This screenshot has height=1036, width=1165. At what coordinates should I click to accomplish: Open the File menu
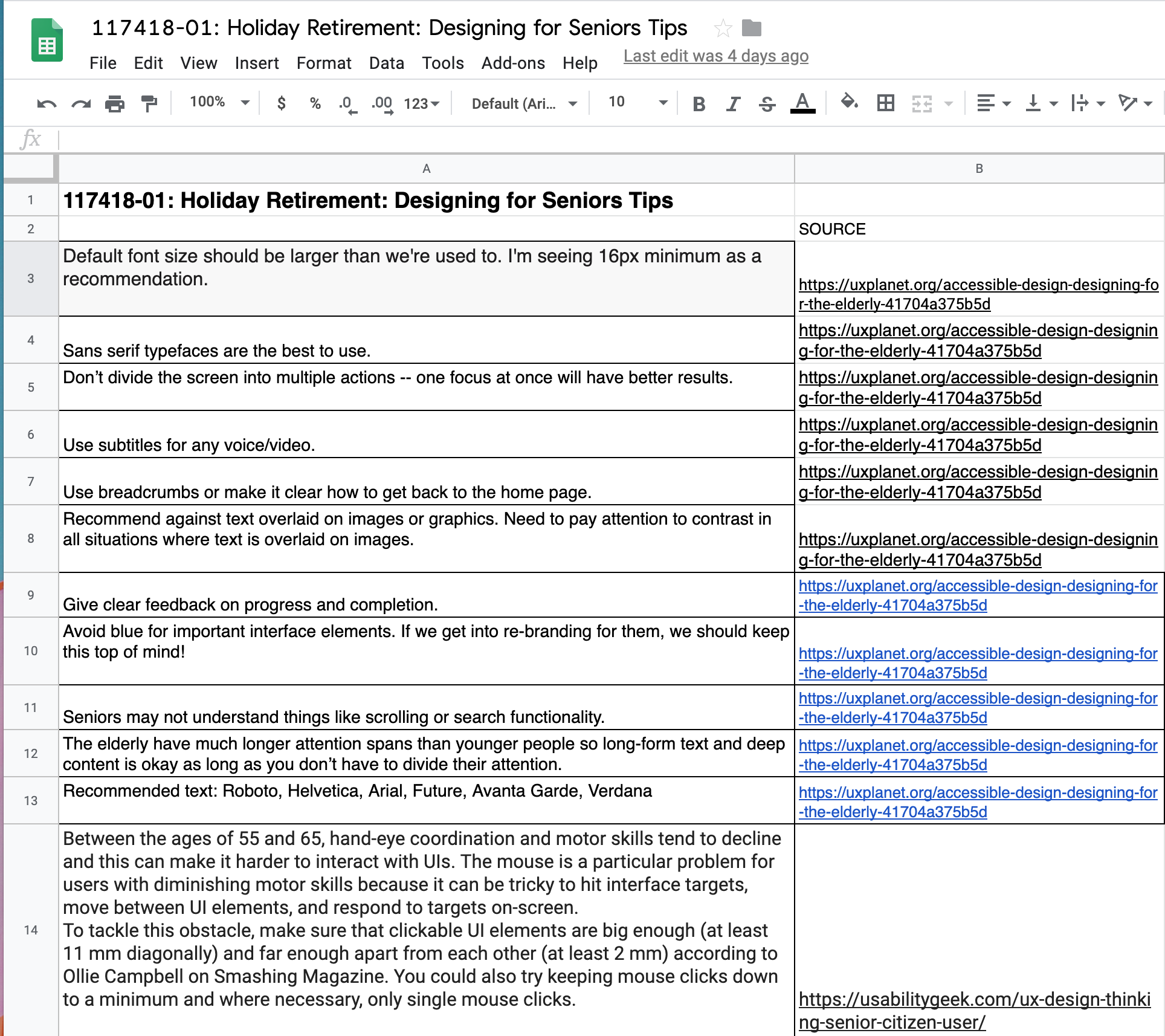pyautogui.click(x=103, y=63)
